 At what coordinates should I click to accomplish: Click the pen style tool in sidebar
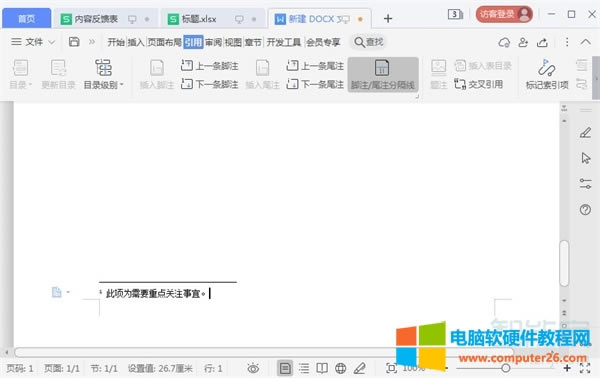point(585,133)
